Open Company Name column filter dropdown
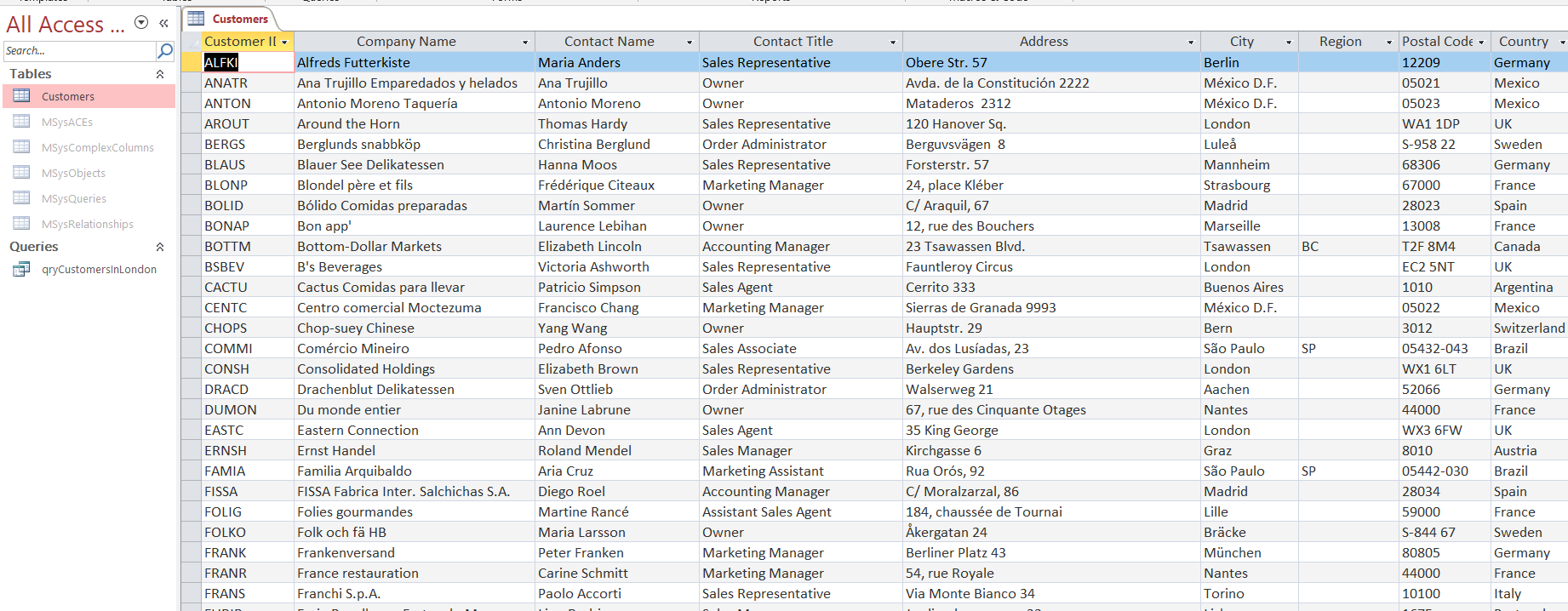Viewport: 1568px width, 611px height. 525,42
